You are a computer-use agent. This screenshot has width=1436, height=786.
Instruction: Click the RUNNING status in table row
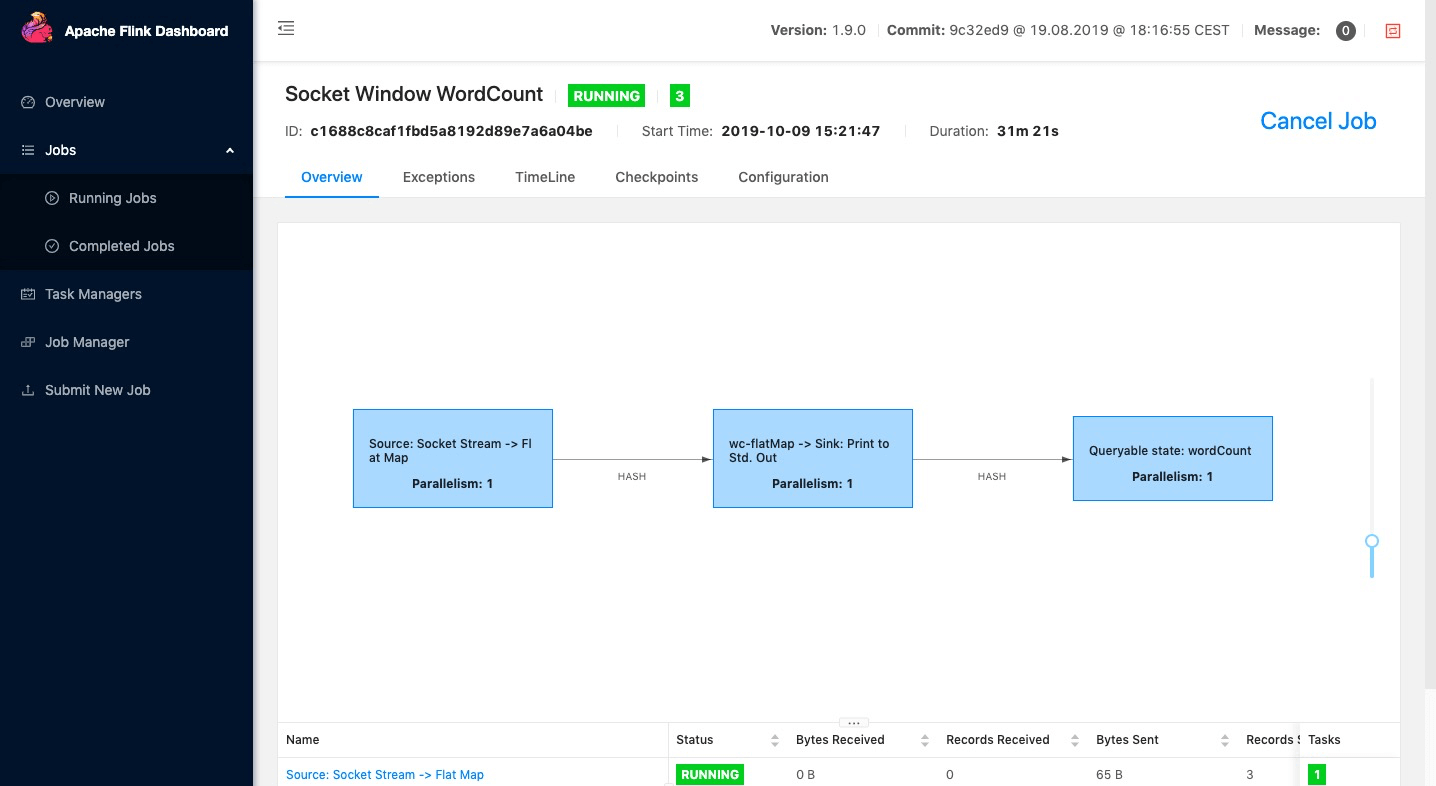coord(710,775)
